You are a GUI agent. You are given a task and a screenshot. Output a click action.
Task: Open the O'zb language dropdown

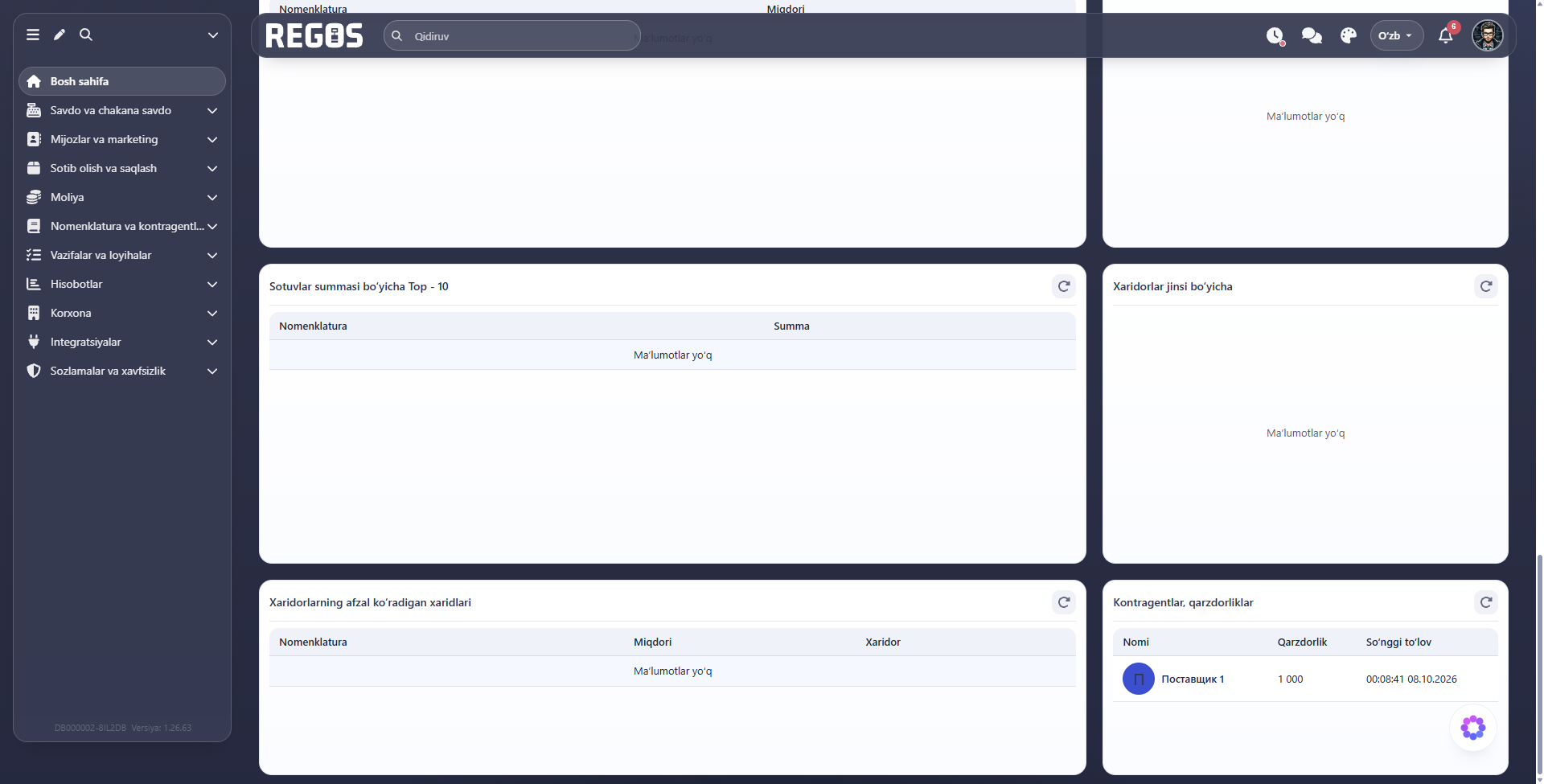(1395, 35)
